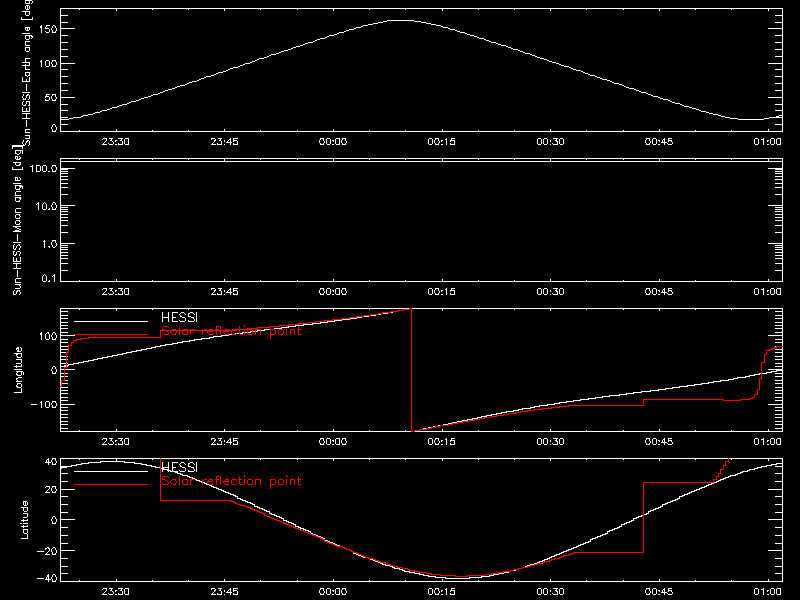The image size is (800, 600).
Task: Click the 40 tick on Latitude axis
Action: pyautogui.click(x=51, y=461)
